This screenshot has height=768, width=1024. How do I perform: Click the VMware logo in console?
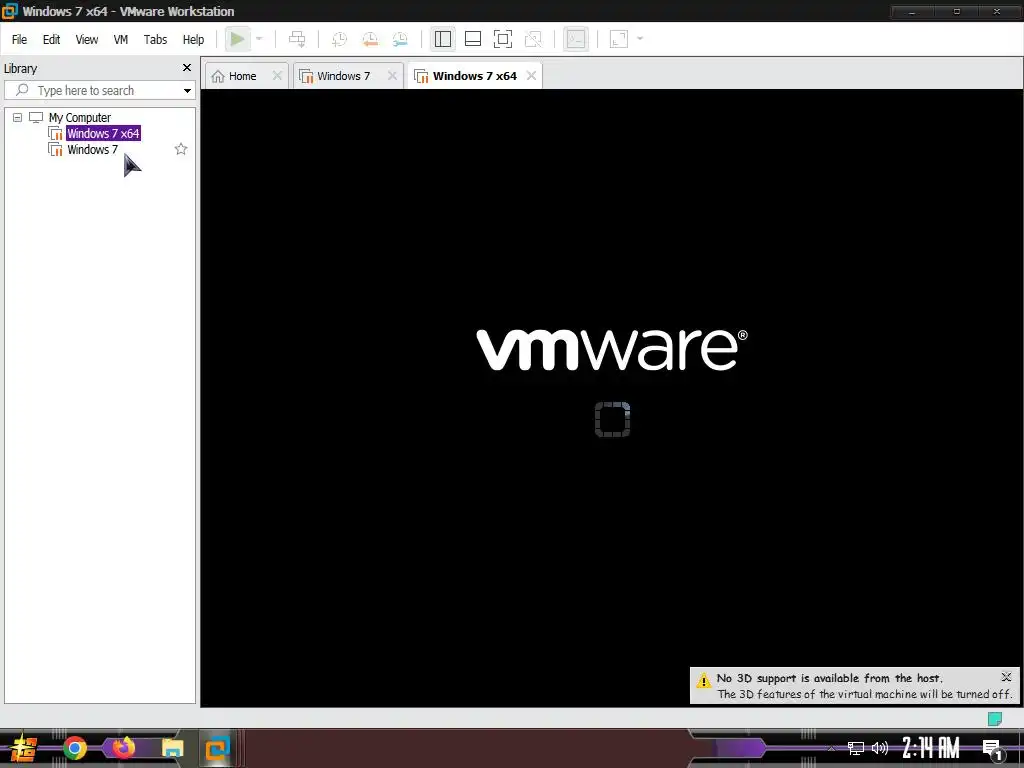612,350
